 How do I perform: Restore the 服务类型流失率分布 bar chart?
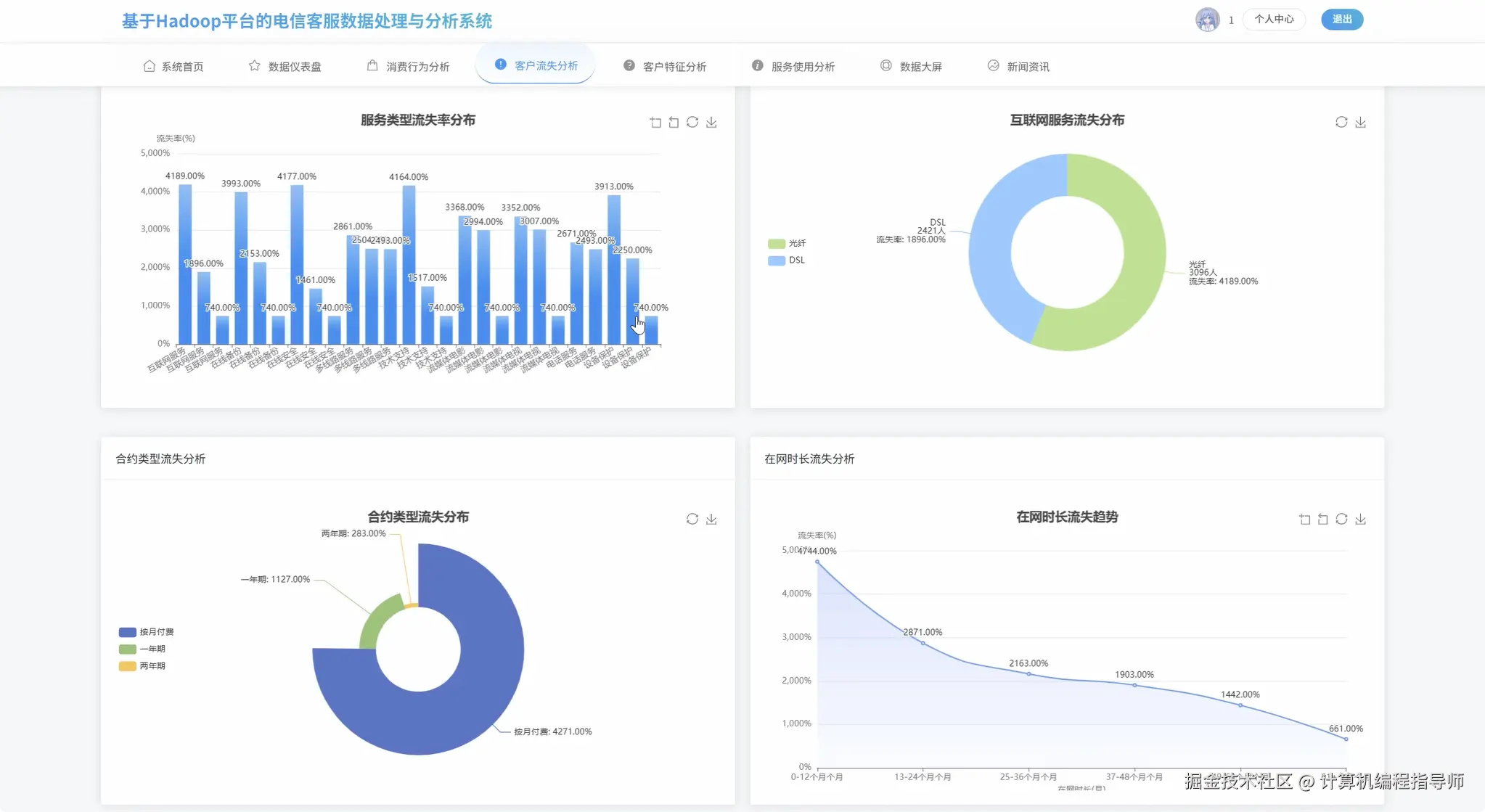click(692, 123)
